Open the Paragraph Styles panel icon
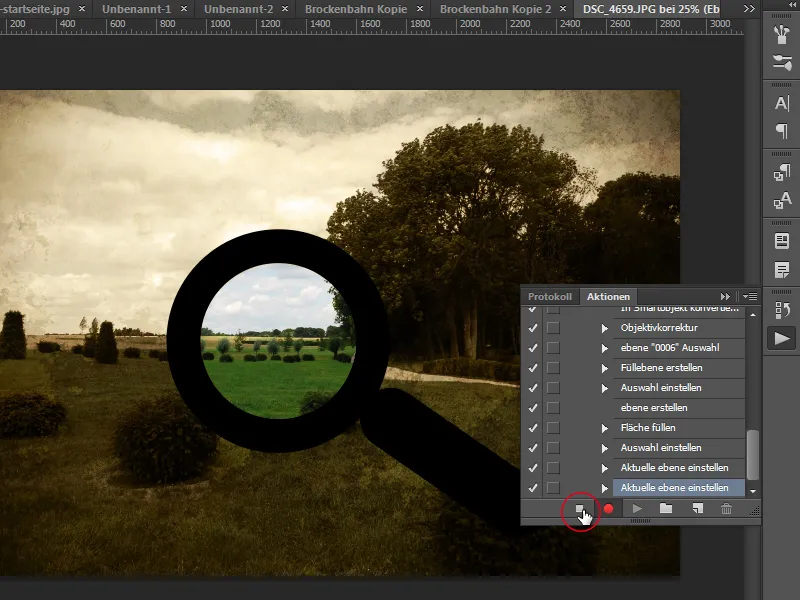Image resolution: width=800 pixels, height=600 pixels. click(782, 172)
